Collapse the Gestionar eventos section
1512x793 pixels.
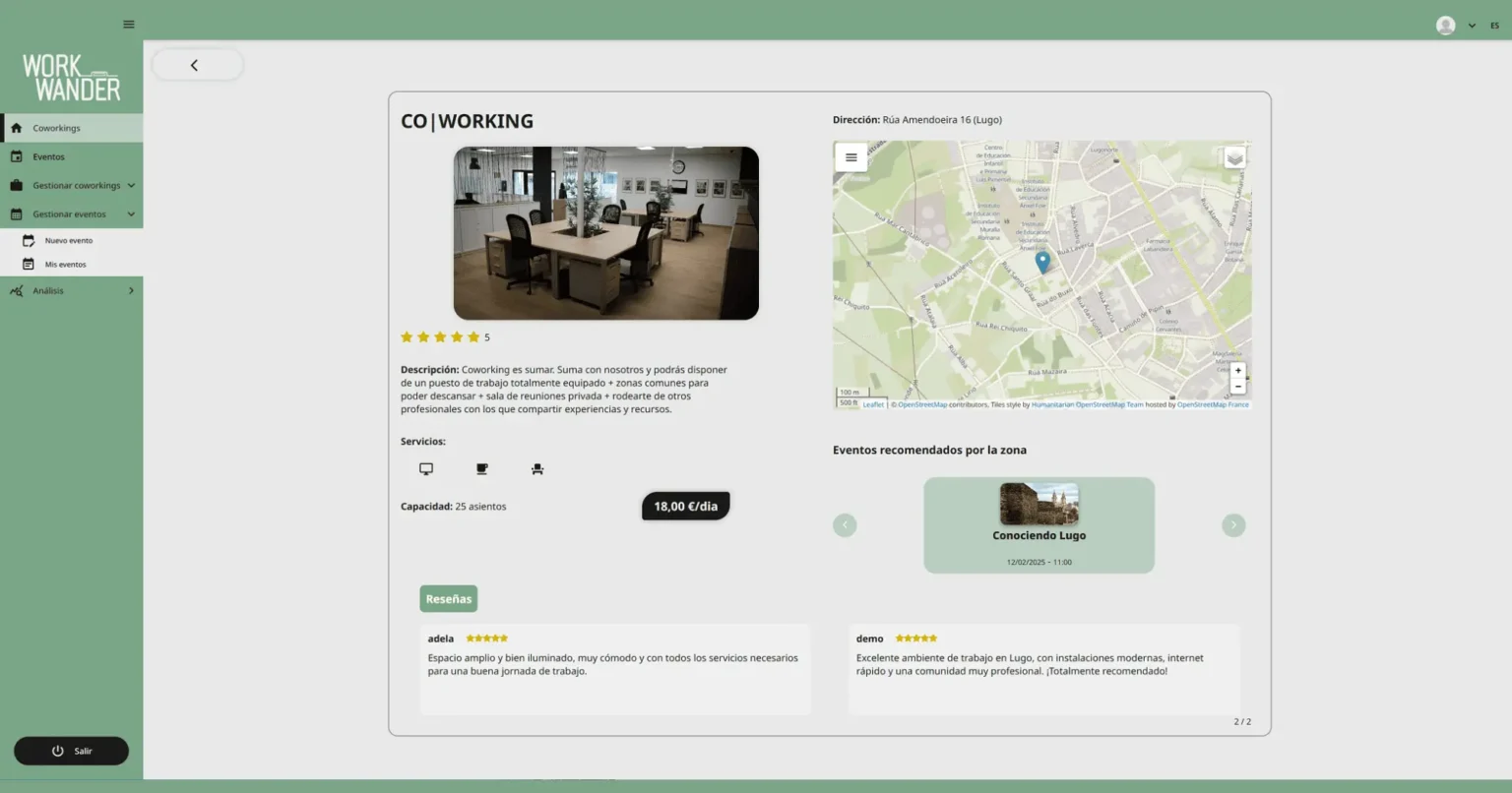[130, 213]
